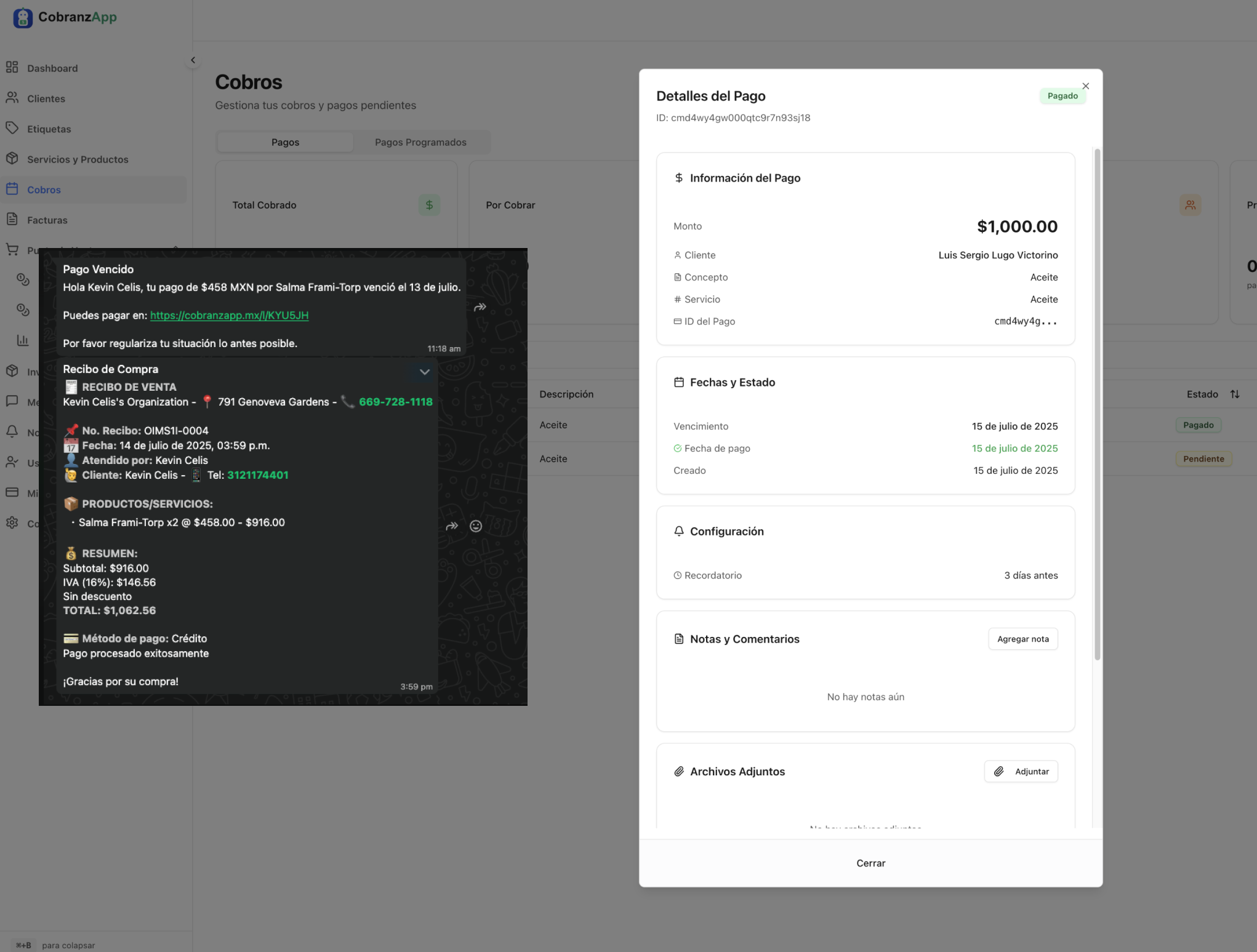Switch to the Pagos Programados tab
The image size is (1257, 952).
(420, 142)
